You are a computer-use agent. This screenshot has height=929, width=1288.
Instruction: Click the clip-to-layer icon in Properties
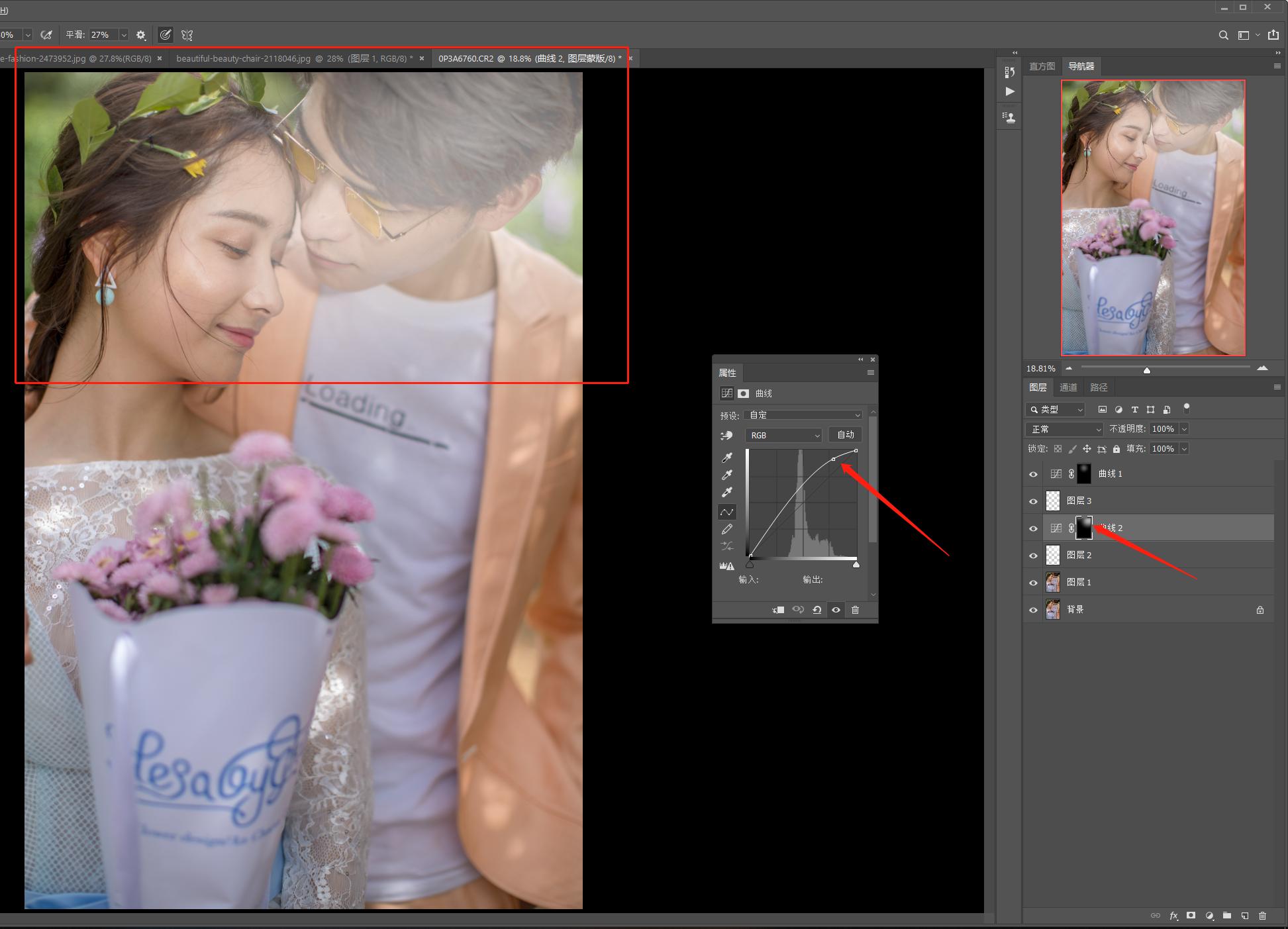click(779, 610)
